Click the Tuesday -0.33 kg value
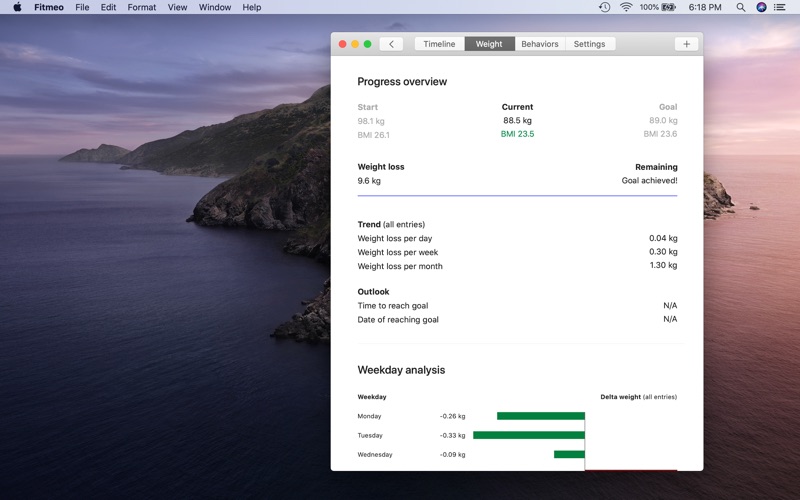Image resolution: width=800 pixels, height=500 pixels. [453, 435]
